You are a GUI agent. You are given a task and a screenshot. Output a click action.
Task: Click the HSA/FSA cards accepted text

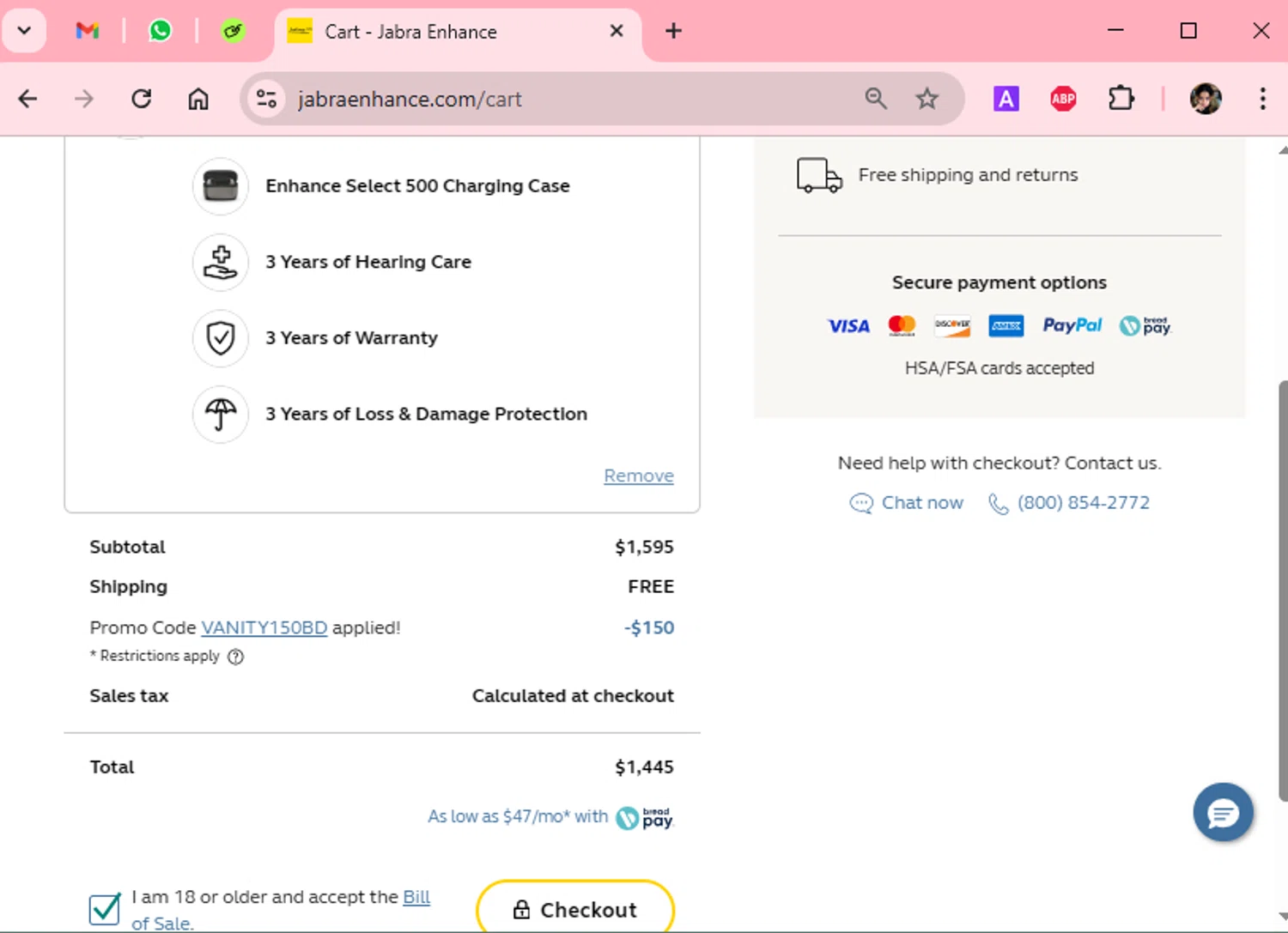(999, 368)
